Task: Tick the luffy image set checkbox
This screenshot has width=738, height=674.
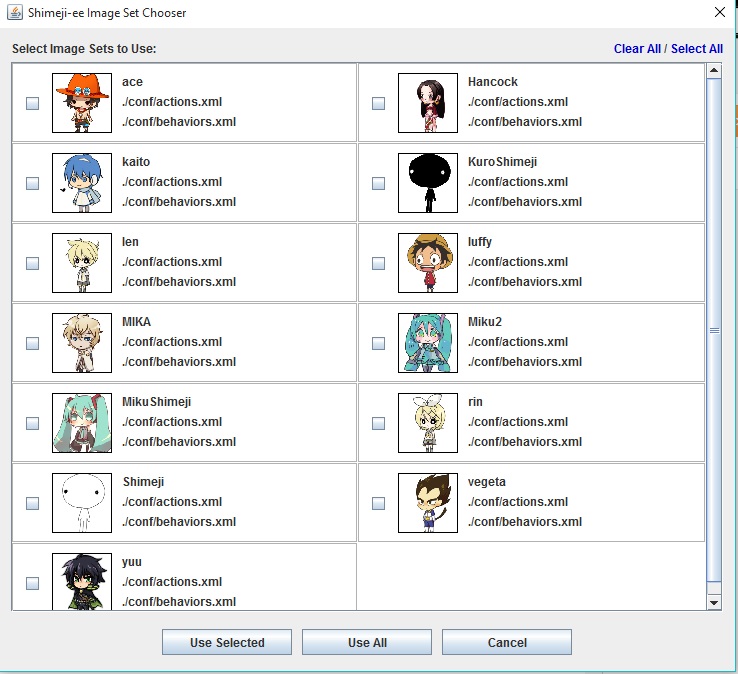Action: (378, 263)
